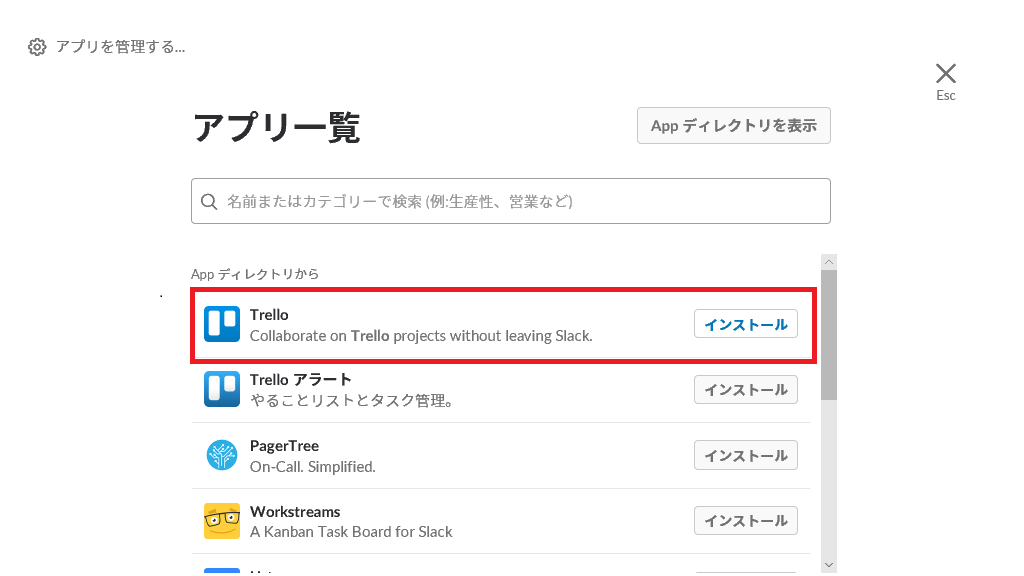Viewport: 1024px width, 576px height.
Task: Click the gear icon for managing apps
Action: (x=37, y=47)
